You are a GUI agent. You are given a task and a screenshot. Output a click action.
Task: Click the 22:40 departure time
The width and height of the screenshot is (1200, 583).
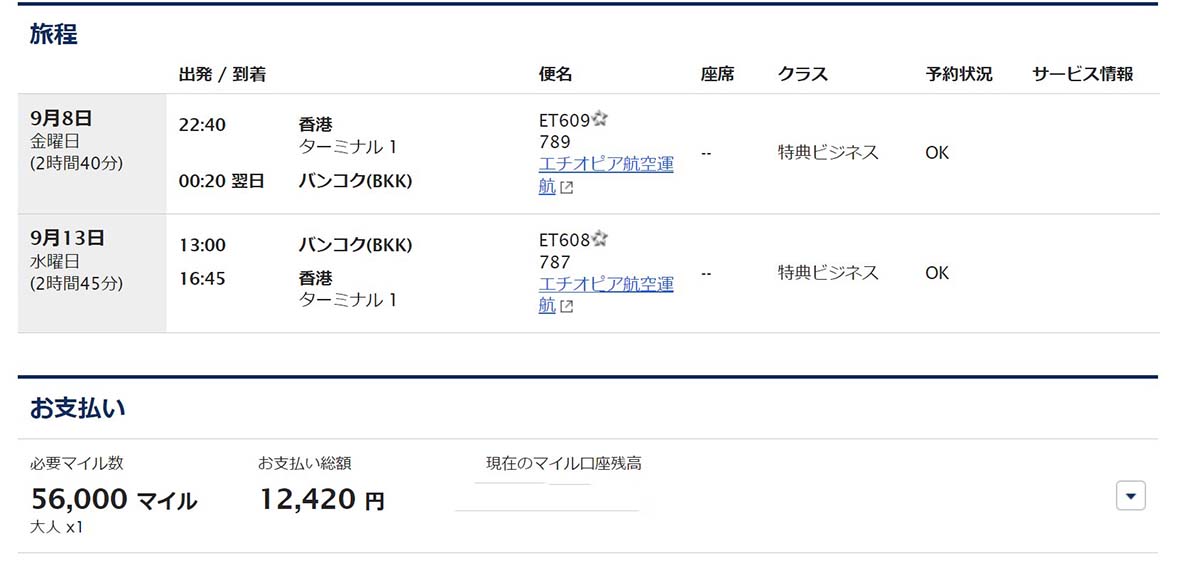[202, 125]
